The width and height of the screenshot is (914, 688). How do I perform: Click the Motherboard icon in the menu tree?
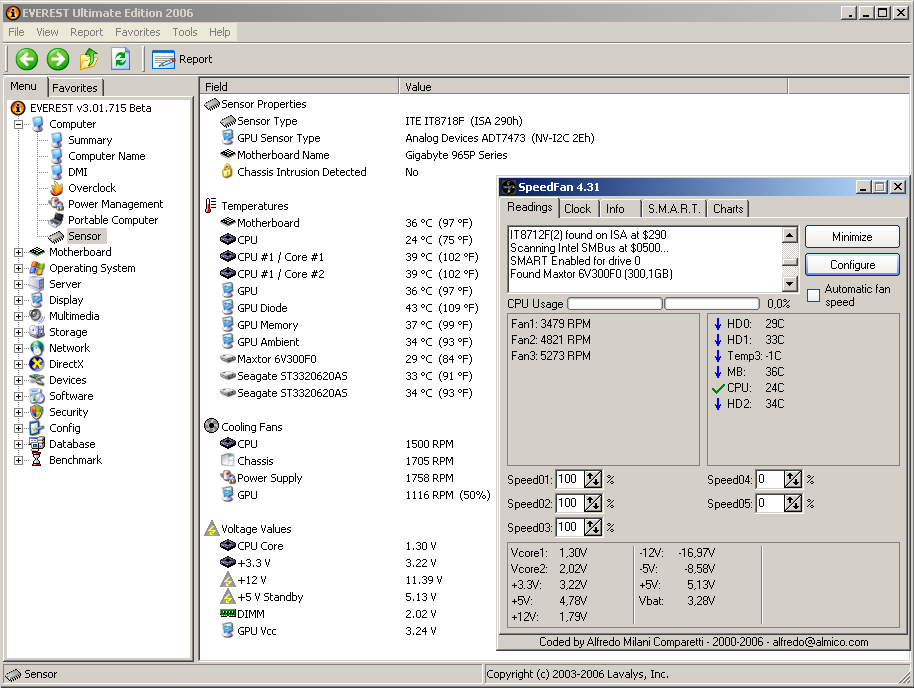(37, 252)
